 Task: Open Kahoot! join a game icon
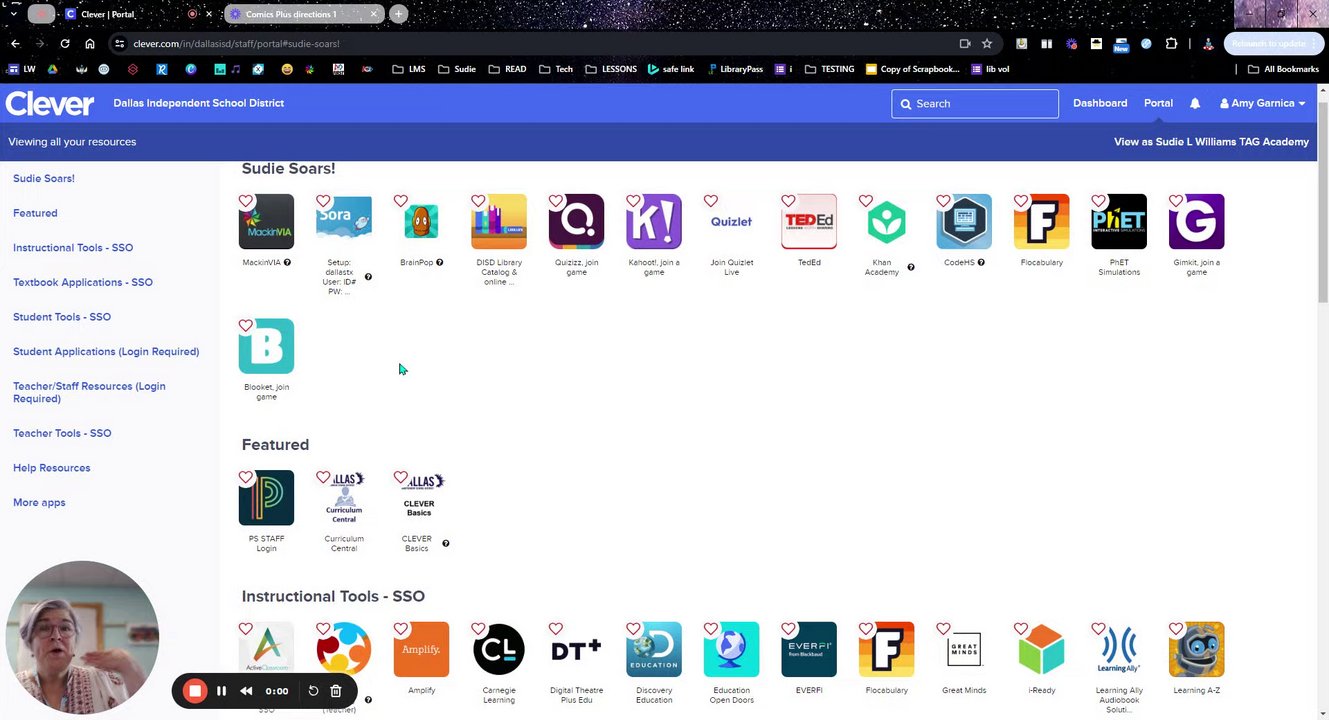tap(654, 222)
